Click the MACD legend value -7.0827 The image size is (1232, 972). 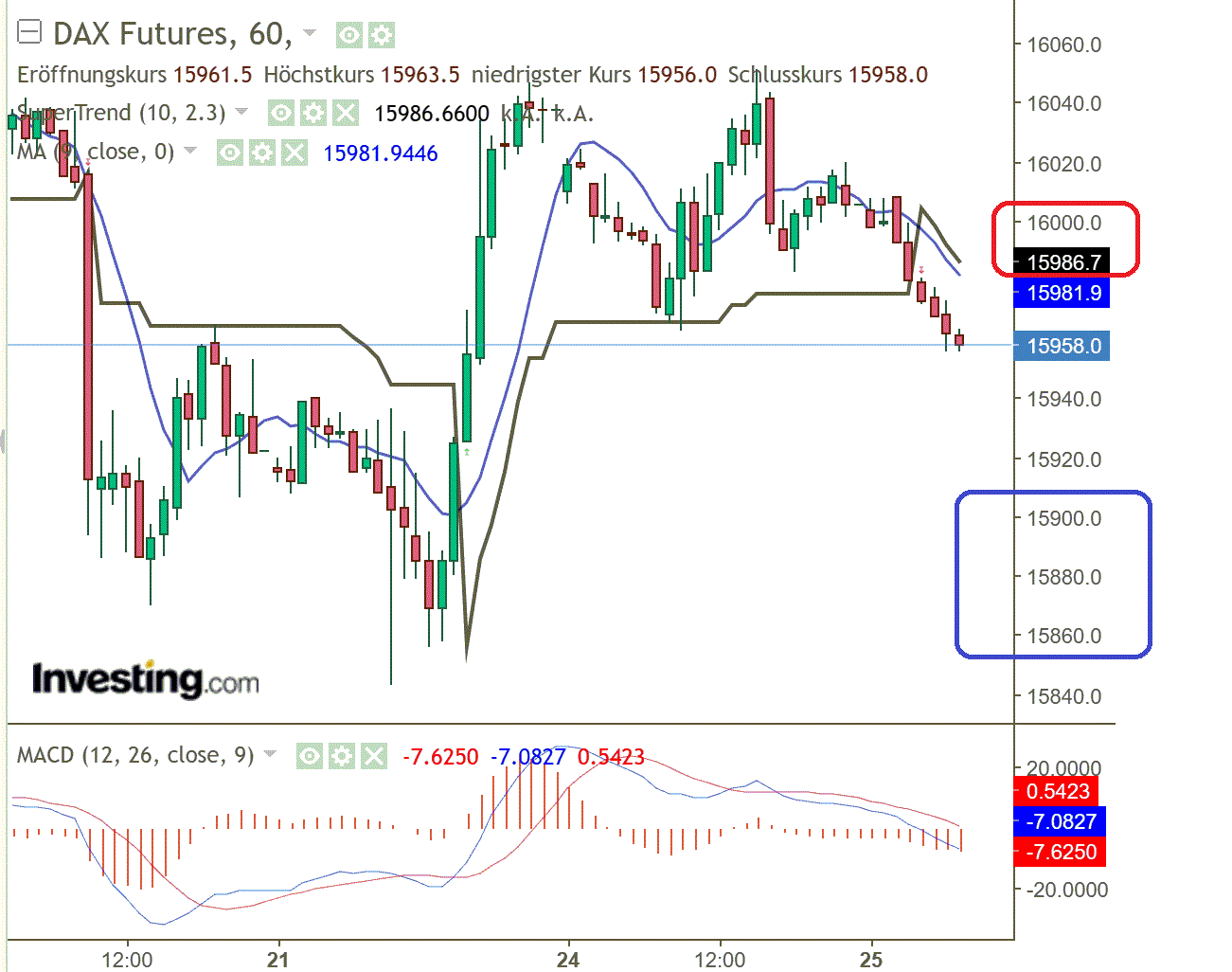pyautogui.click(x=527, y=757)
